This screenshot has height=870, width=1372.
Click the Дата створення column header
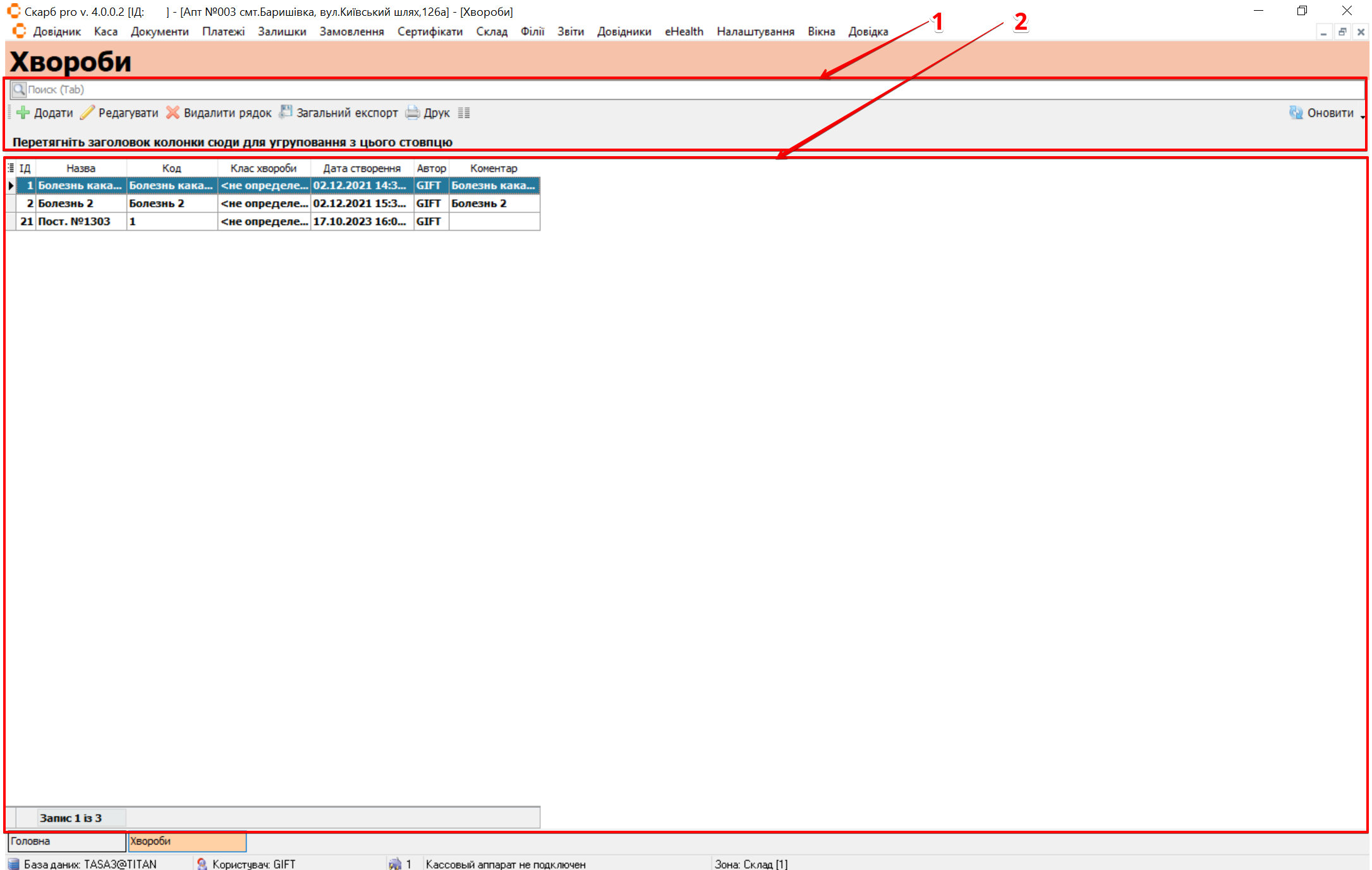[361, 168]
